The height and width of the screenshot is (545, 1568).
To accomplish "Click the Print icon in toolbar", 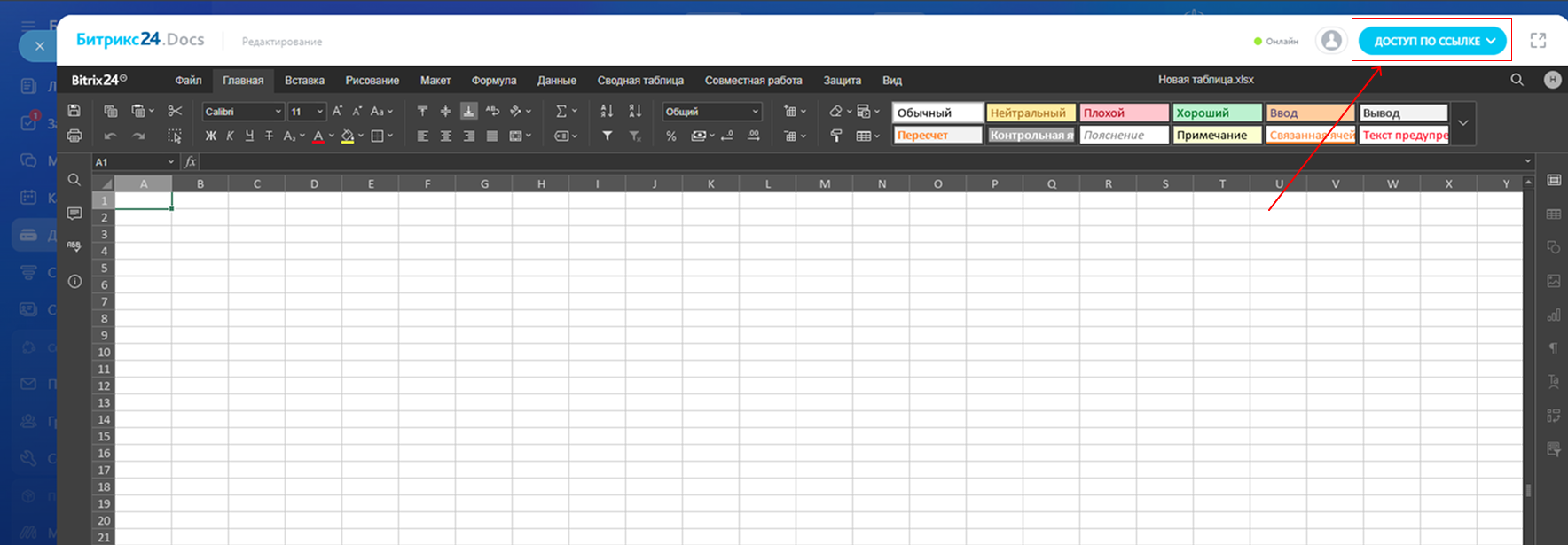I will click(x=74, y=136).
